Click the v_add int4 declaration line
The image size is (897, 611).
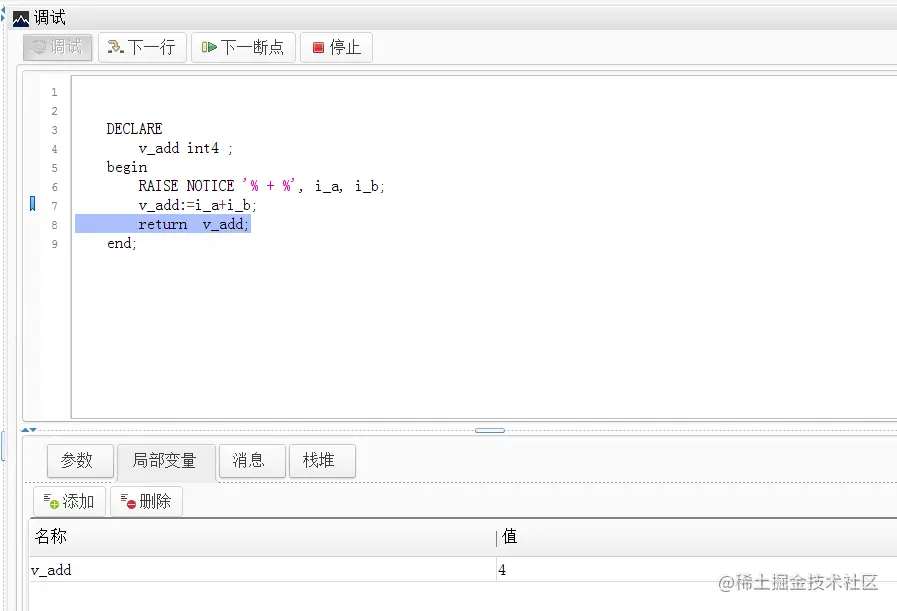point(185,148)
